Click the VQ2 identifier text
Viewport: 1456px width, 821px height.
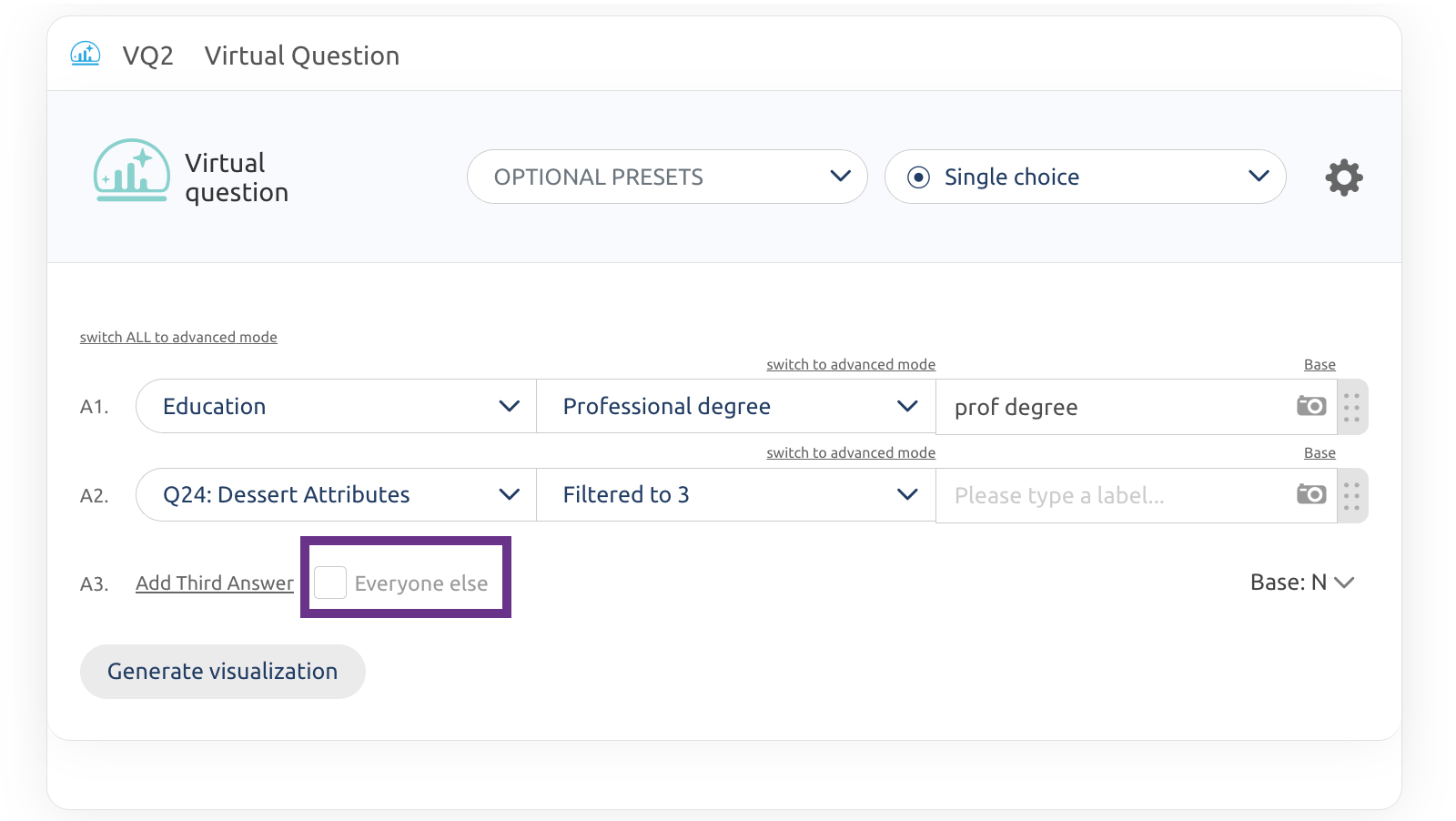point(148,56)
